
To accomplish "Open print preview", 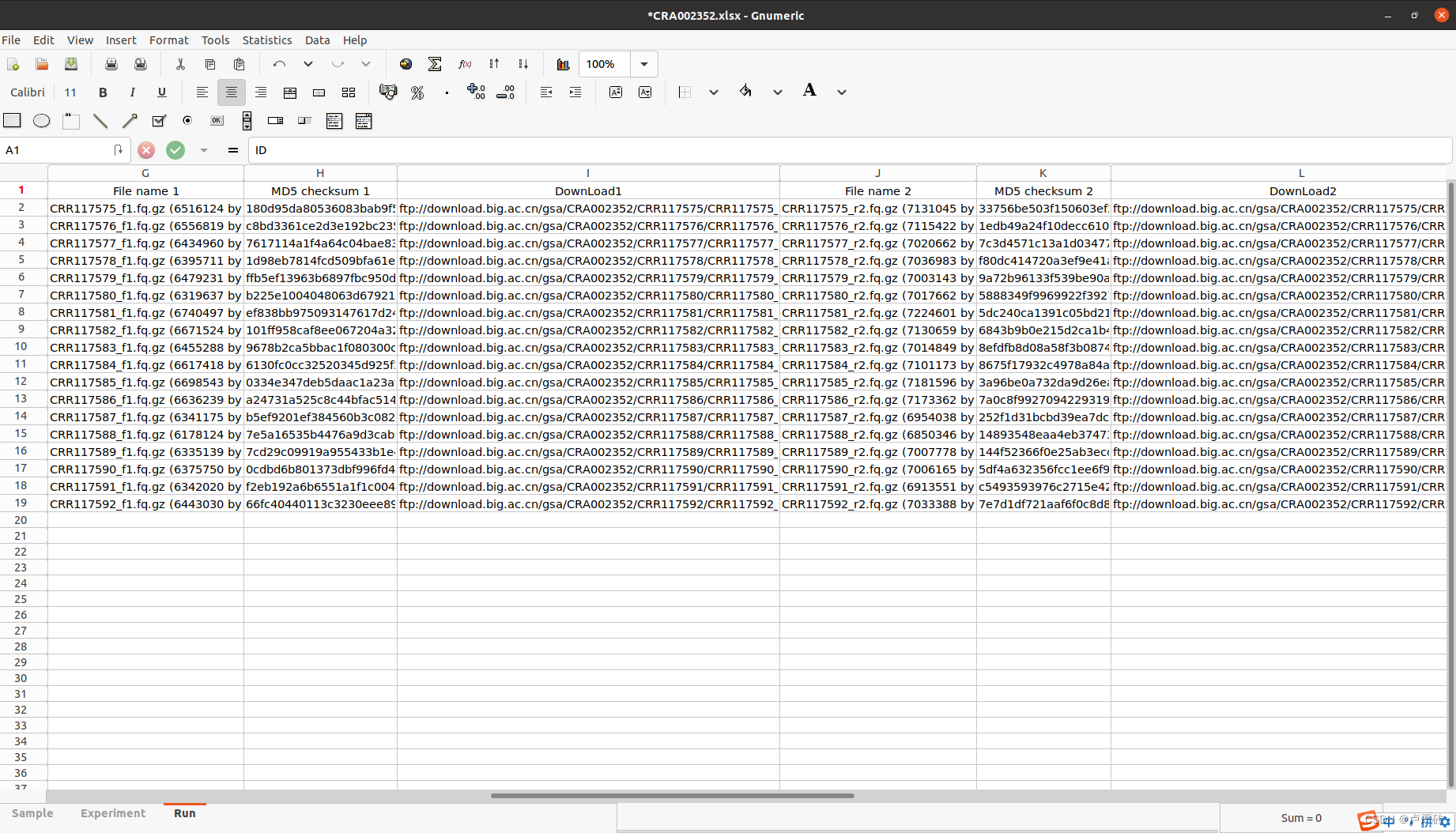I will point(141,64).
